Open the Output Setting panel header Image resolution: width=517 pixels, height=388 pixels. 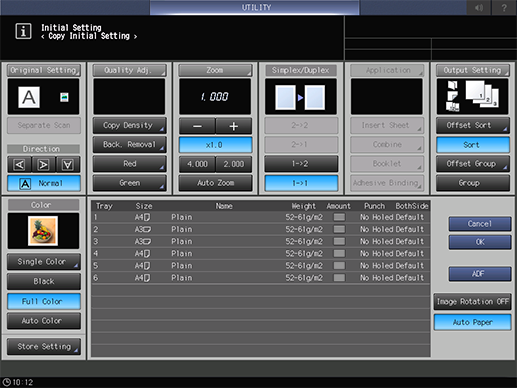click(x=473, y=70)
